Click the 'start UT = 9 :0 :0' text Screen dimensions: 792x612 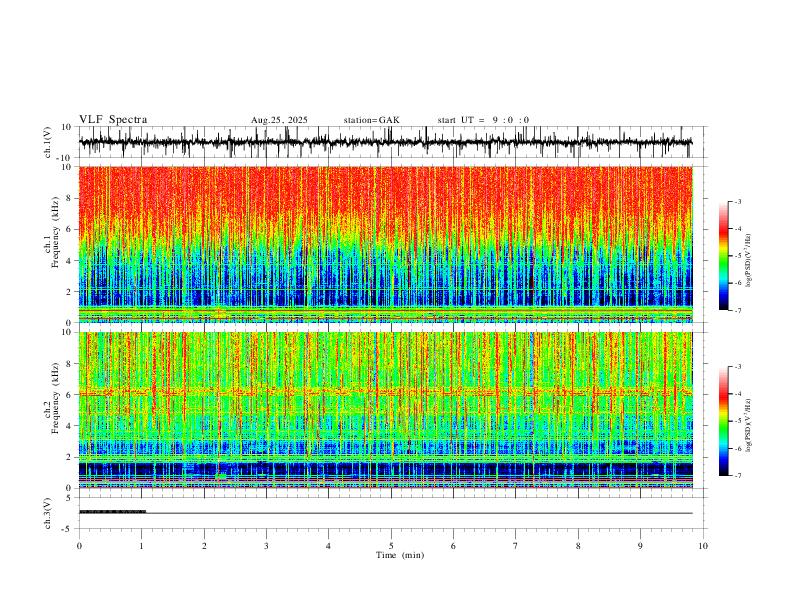point(483,120)
